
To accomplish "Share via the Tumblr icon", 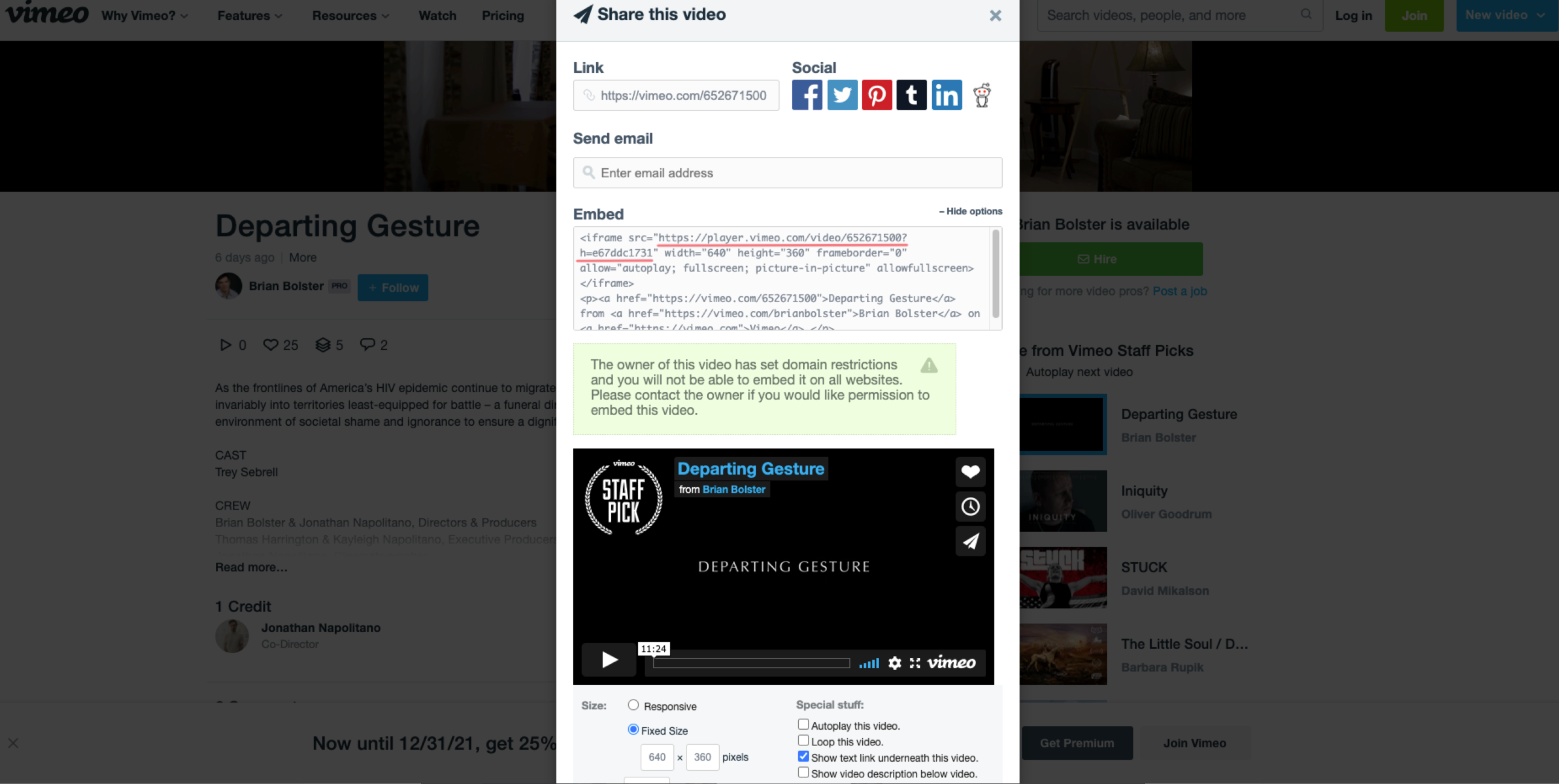I will tap(912, 95).
